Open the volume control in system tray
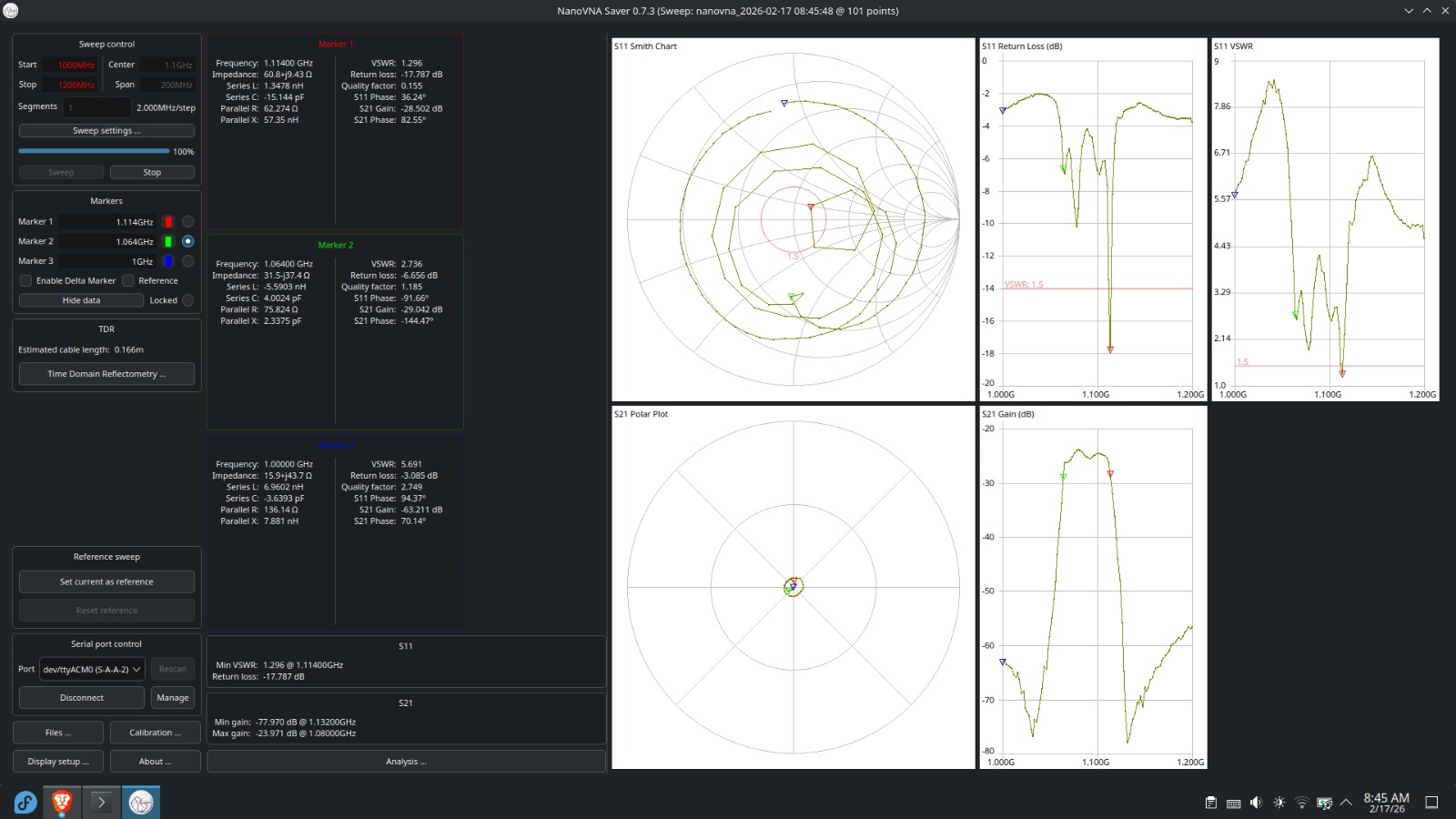 (1256, 803)
